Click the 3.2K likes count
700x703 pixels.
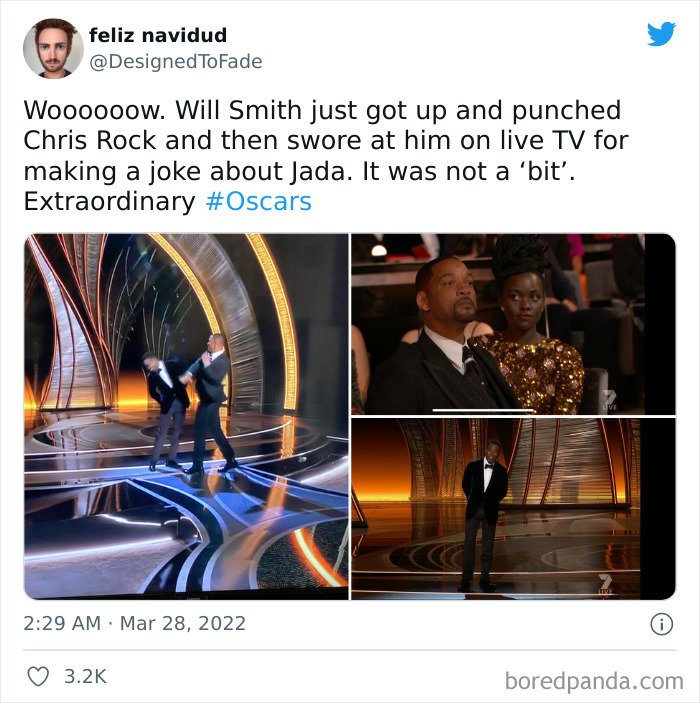[x=85, y=677]
